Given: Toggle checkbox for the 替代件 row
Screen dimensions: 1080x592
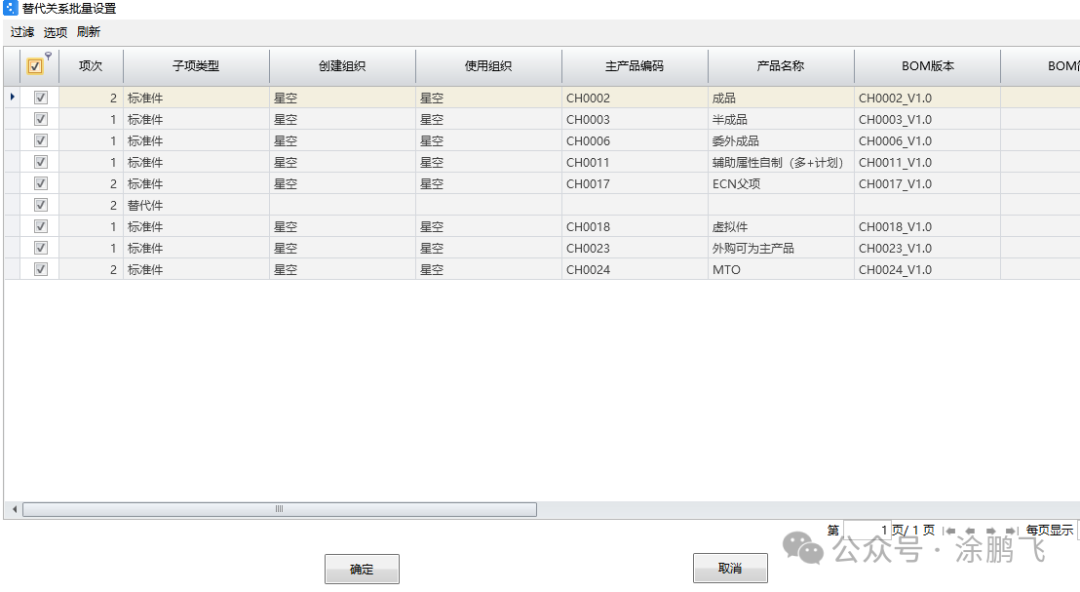Looking at the screenshot, I should pos(41,205).
